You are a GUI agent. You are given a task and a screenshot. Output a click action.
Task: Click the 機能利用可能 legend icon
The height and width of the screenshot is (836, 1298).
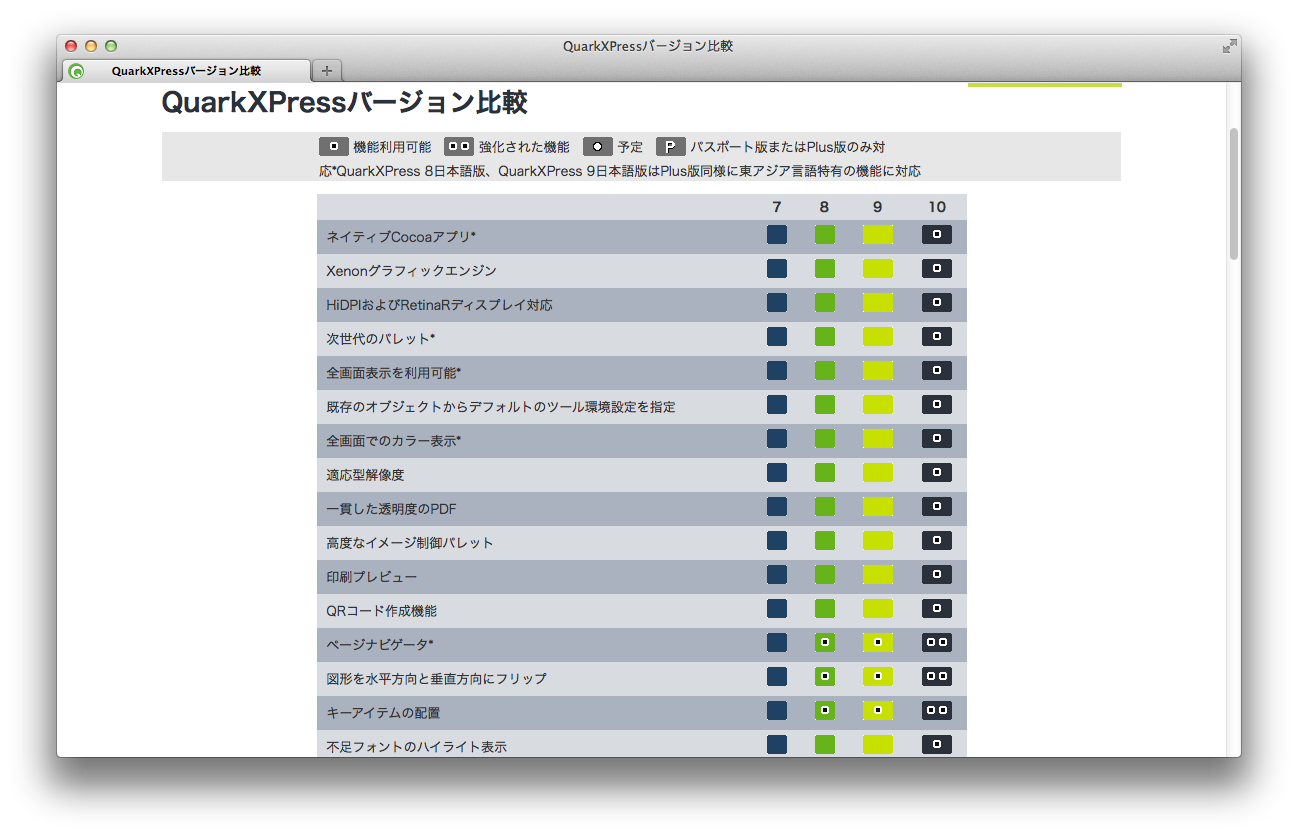[x=334, y=146]
